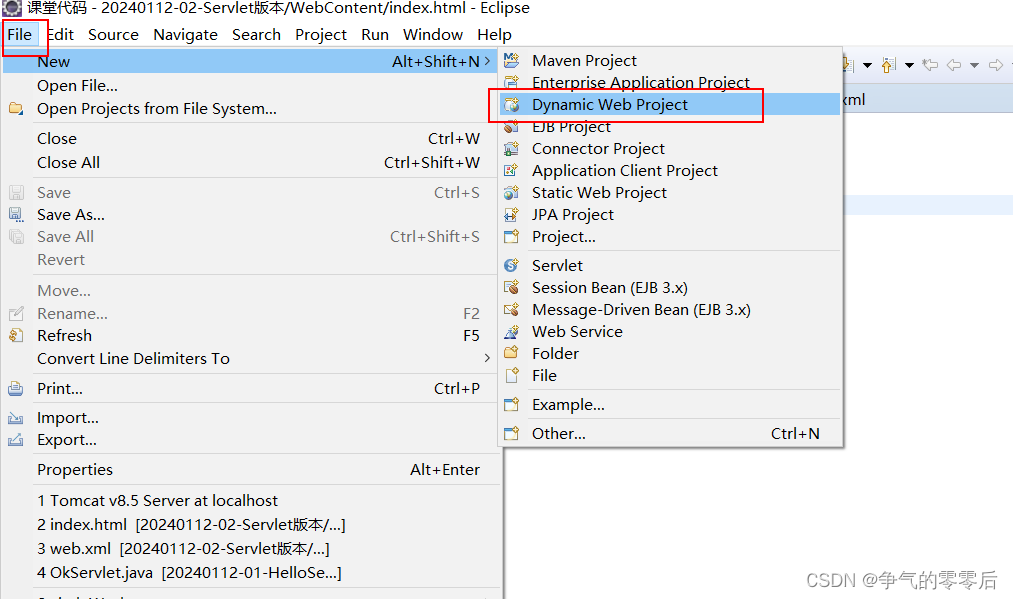Click the Other... wizard icon
This screenshot has height=599, width=1013.
click(512, 434)
